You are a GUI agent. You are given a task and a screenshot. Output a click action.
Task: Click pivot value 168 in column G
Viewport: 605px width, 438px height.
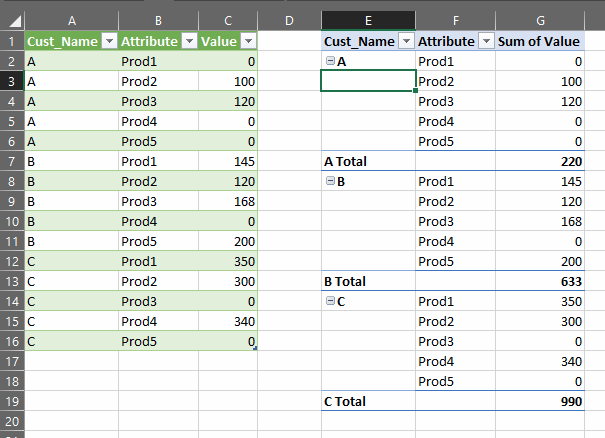pyautogui.click(x=540, y=221)
